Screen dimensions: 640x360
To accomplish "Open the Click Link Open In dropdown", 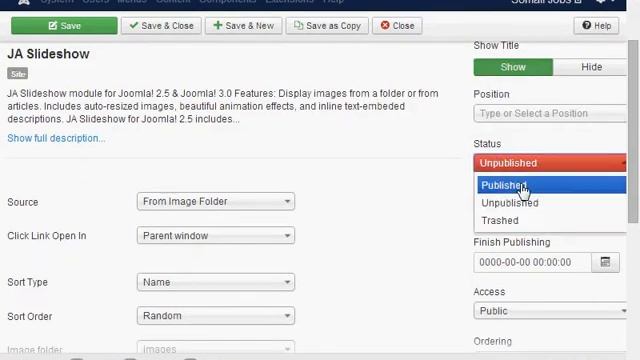I will [216, 236].
